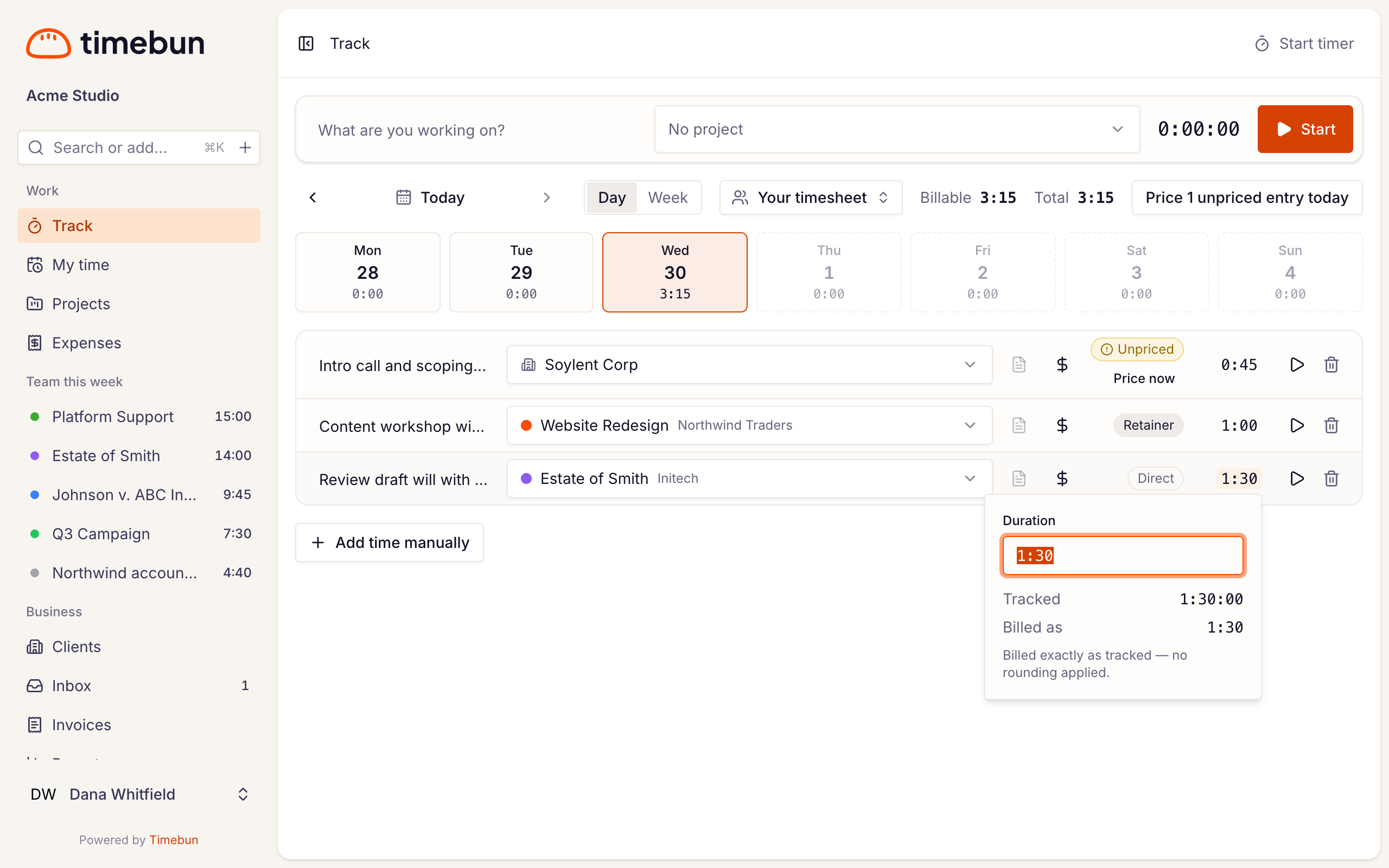The image size is (1389, 868).
Task: Collapse the sidebar panel icon beside Track
Action: point(306,43)
